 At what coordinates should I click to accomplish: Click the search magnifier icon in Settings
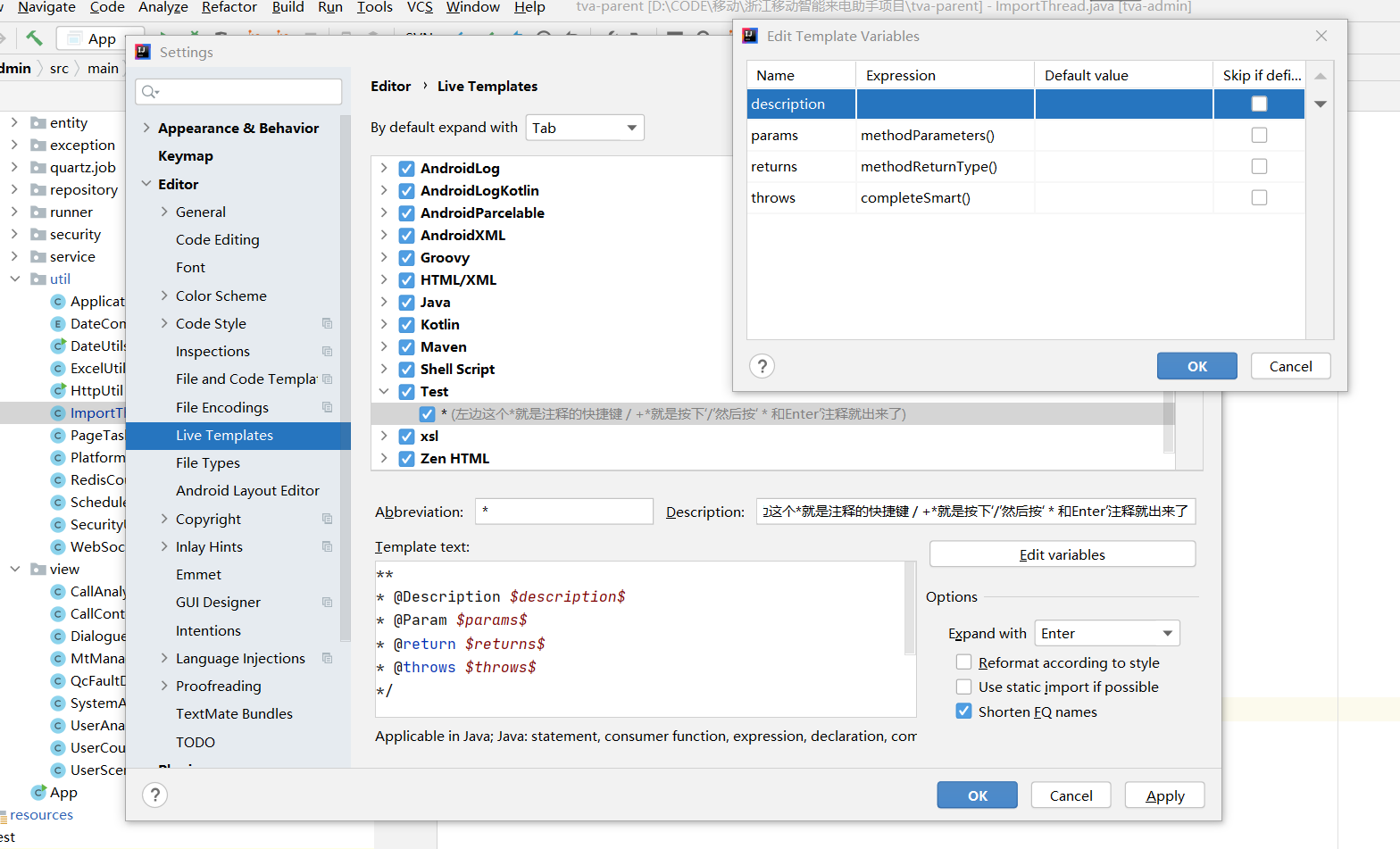[x=150, y=92]
